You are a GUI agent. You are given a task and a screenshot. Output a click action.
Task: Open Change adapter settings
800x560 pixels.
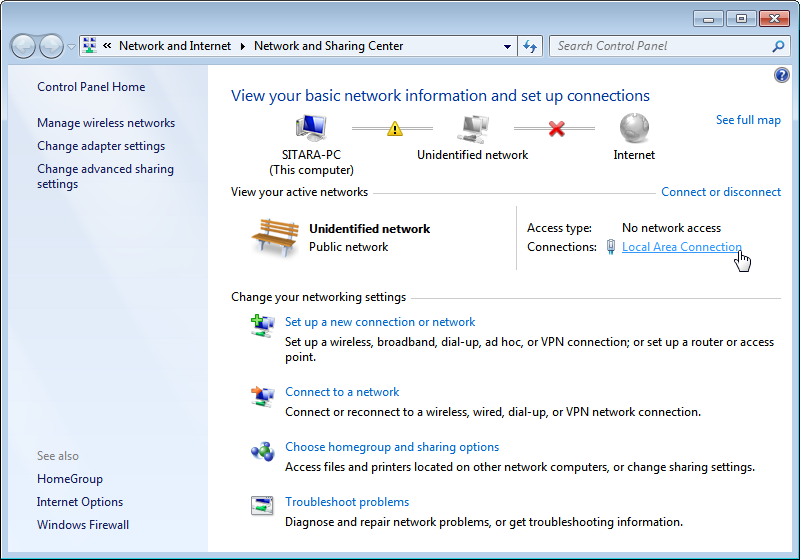(101, 146)
